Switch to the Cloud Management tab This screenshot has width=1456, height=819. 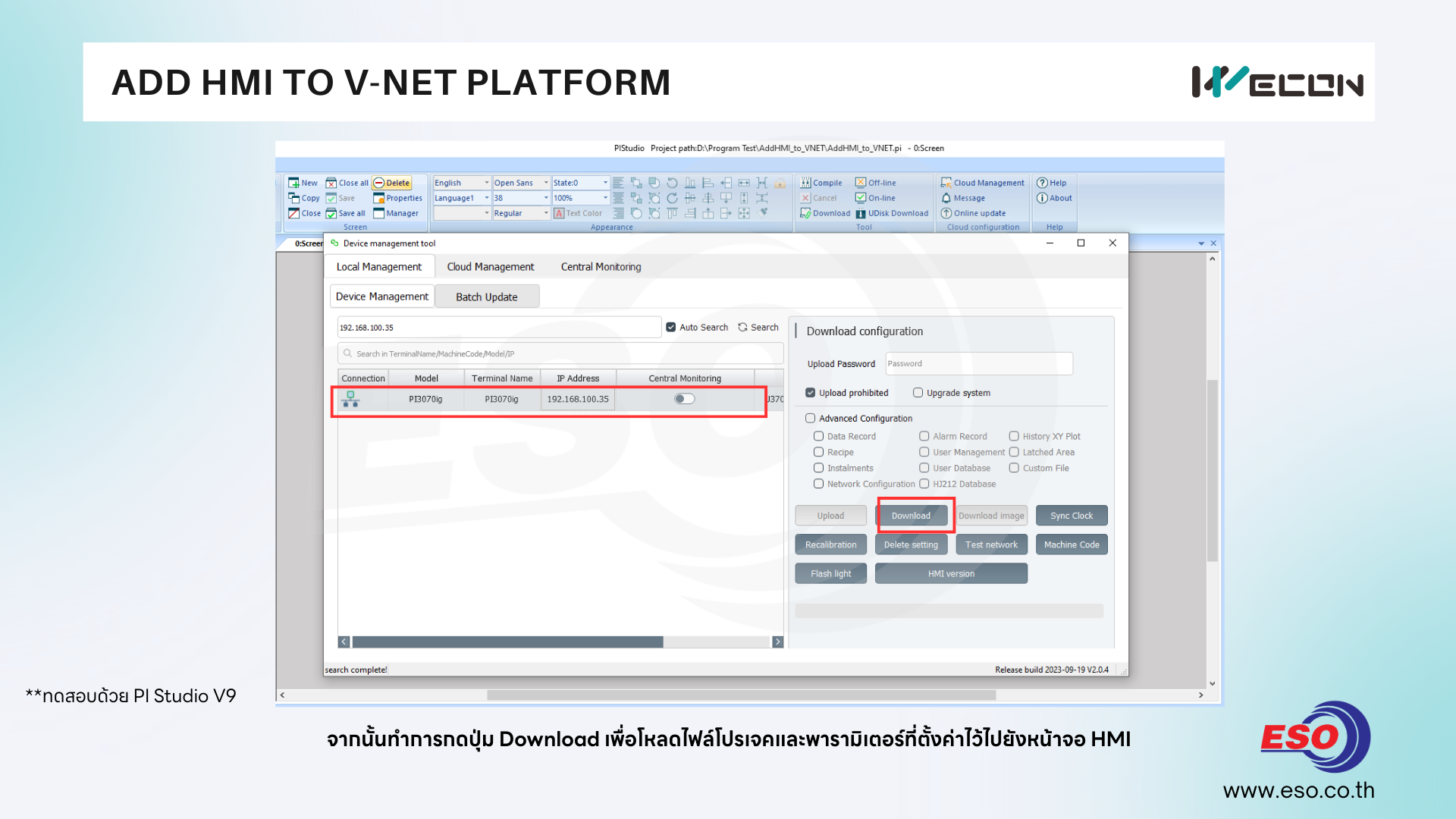pyautogui.click(x=490, y=267)
